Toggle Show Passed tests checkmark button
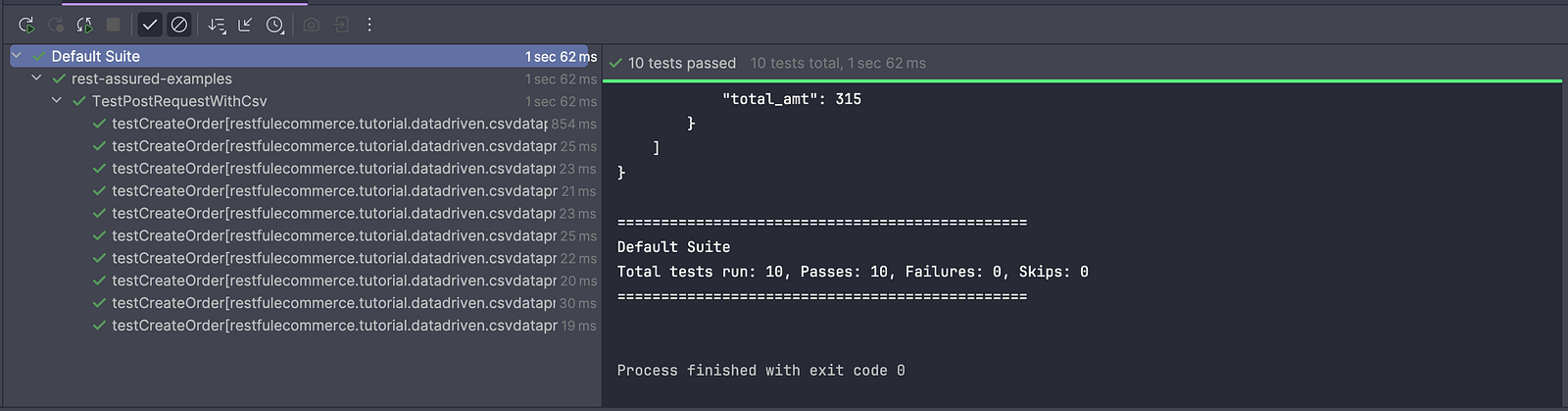 tap(150, 25)
